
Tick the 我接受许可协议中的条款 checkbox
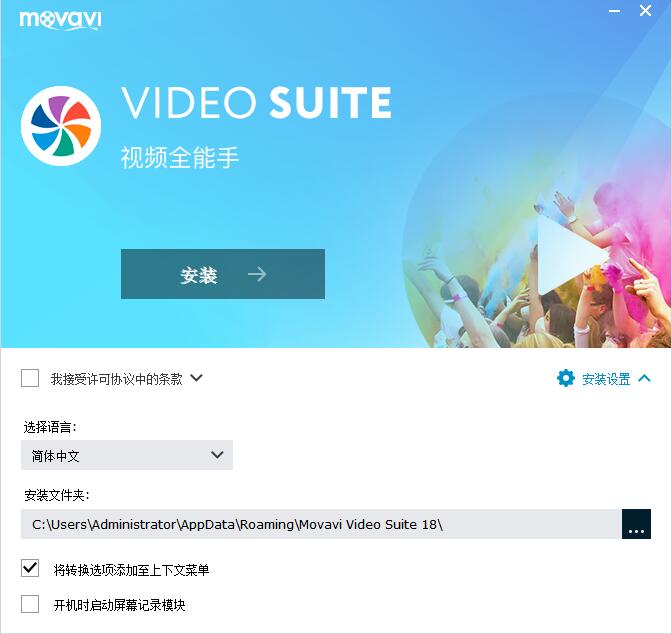click(x=30, y=378)
